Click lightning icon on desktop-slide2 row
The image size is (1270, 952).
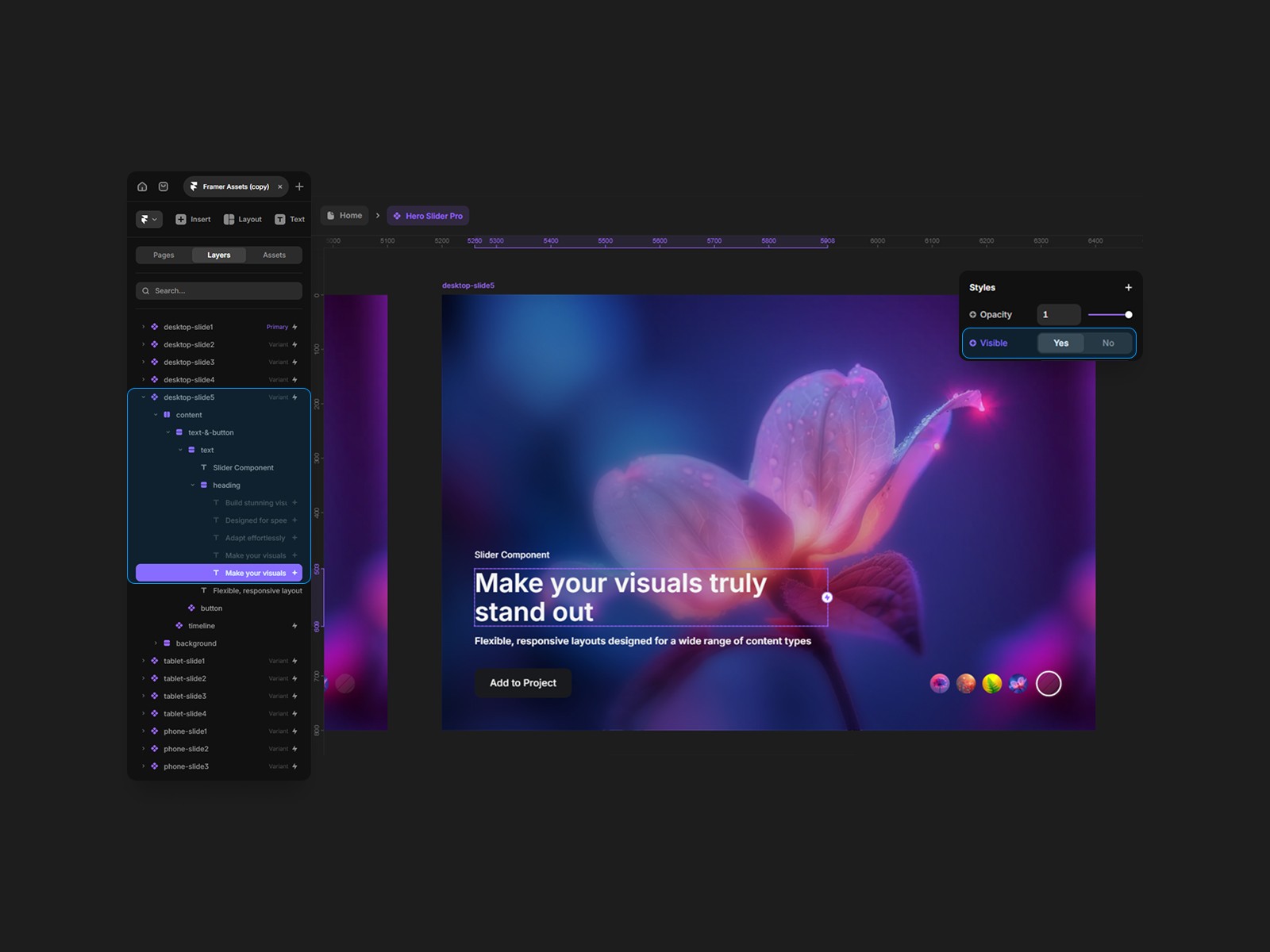pyautogui.click(x=294, y=344)
